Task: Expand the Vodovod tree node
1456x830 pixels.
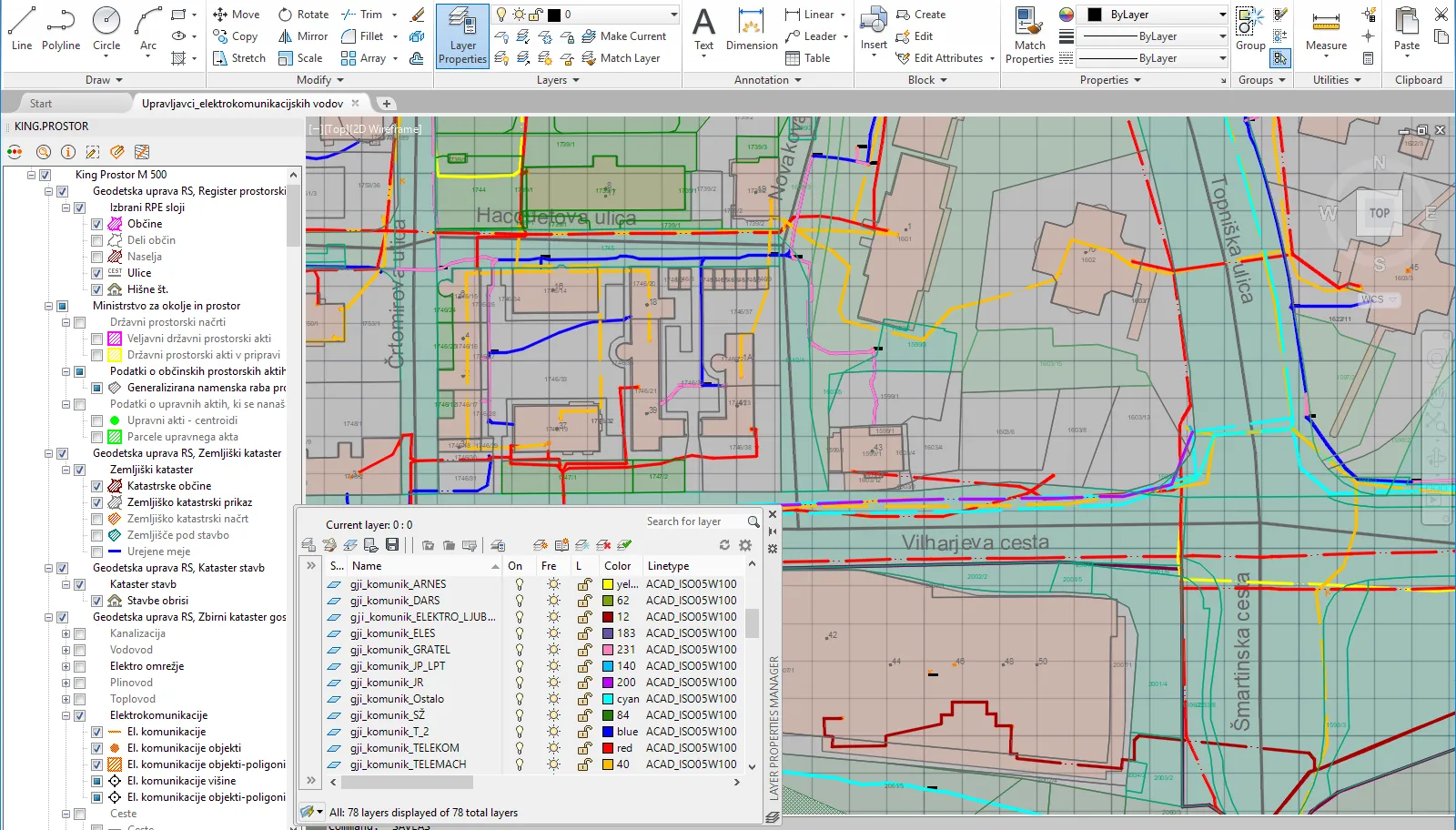Action: pos(66,650)
